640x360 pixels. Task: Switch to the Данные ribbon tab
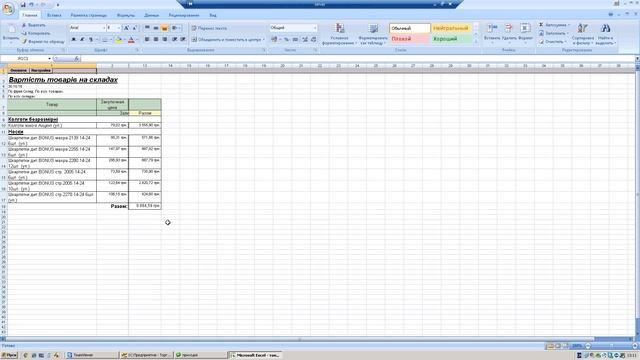point(151,15)
